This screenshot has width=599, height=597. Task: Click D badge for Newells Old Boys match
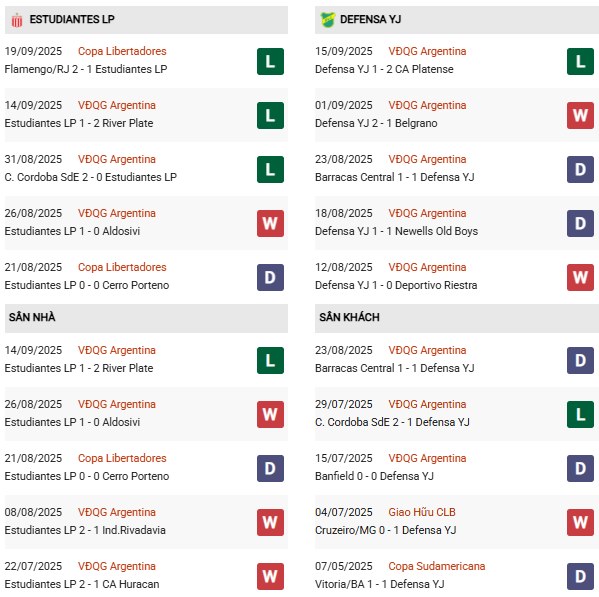580,223
